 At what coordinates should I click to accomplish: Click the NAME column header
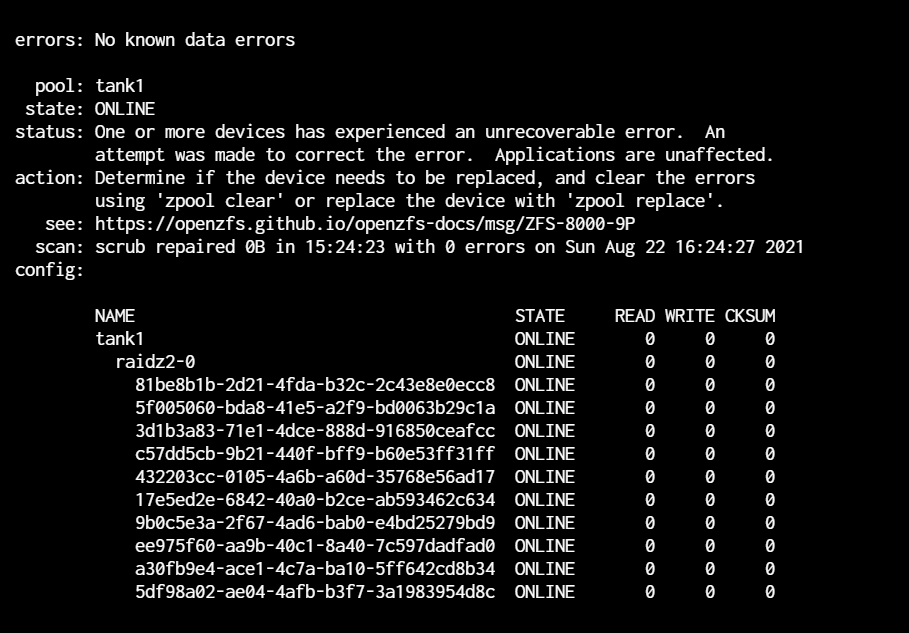115,316
